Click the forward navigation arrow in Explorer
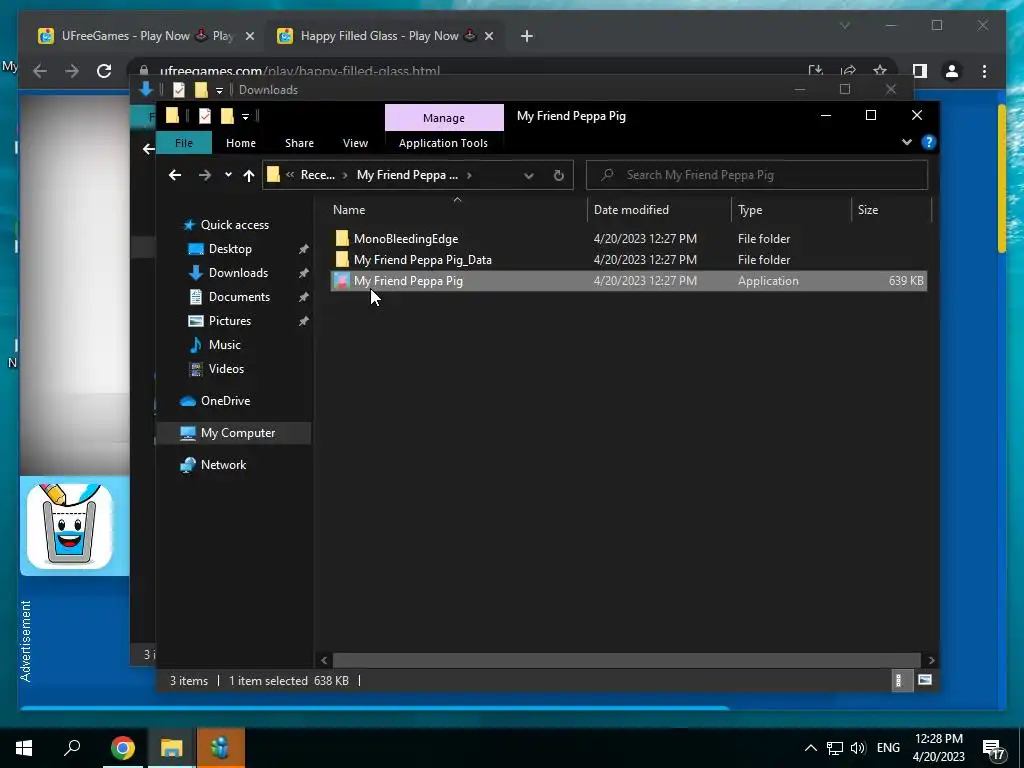The height and width of the screenshot is (768, 1024). (204, 175)
